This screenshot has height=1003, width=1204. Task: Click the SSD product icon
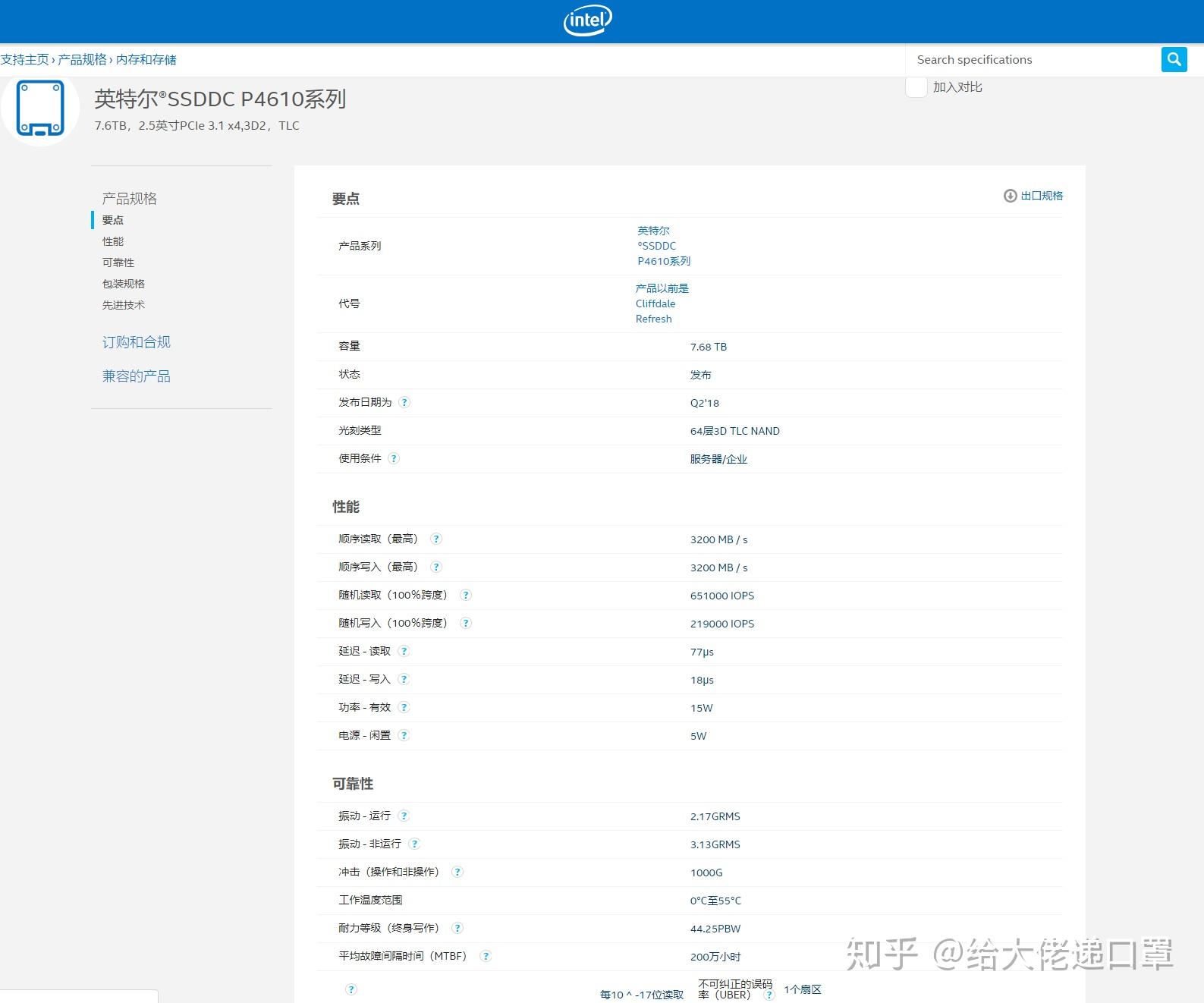point(40,108)
